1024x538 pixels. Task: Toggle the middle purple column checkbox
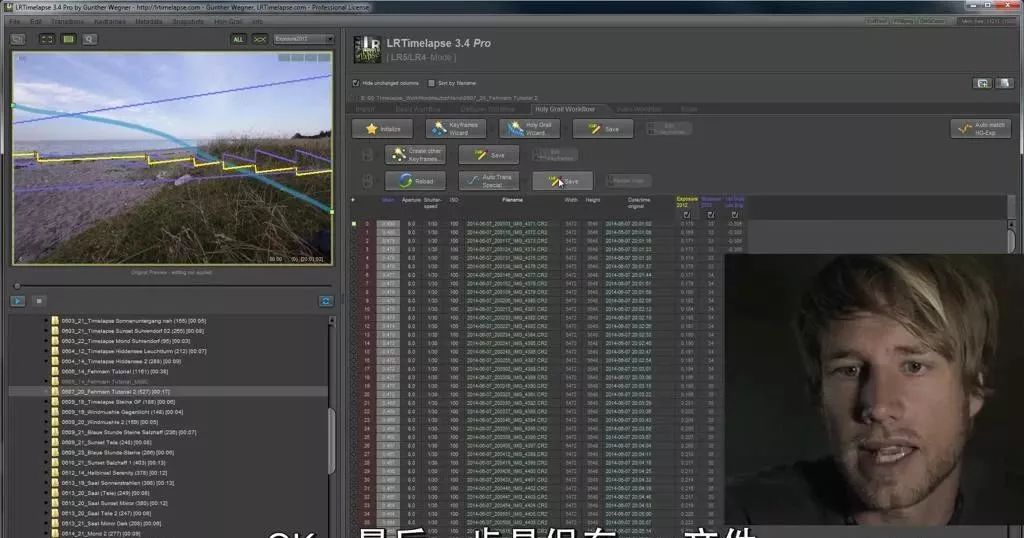pos(711,215)
